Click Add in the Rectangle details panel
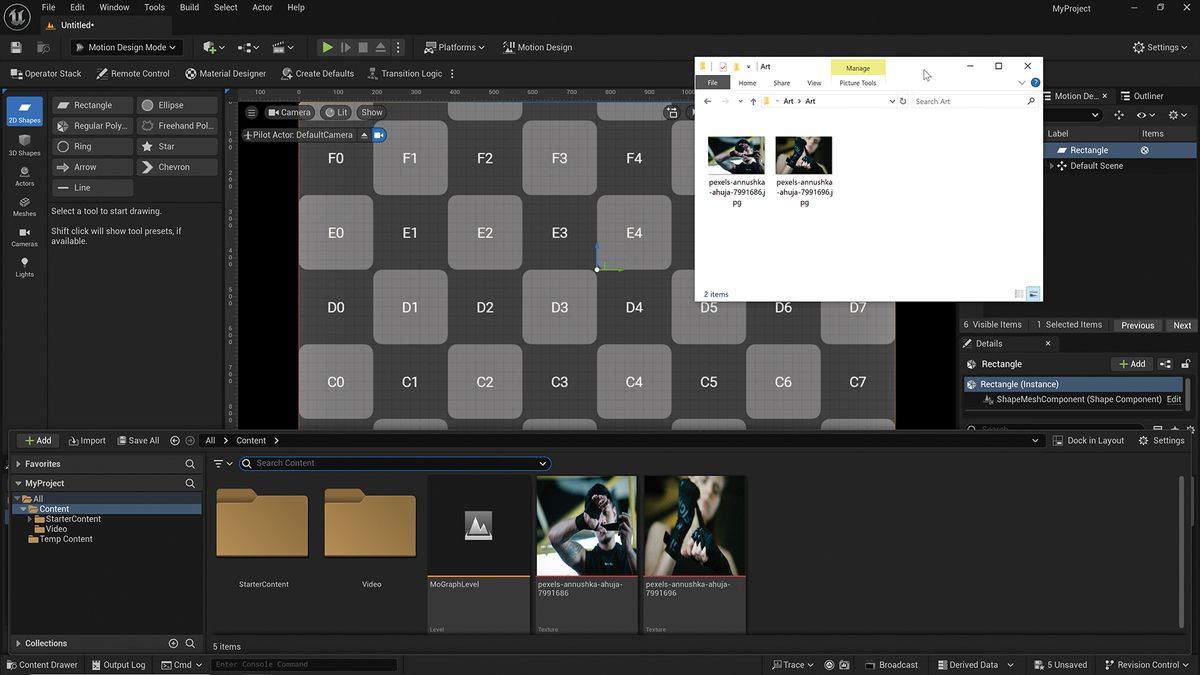Viewport: 1200px width, 675px height. coord(1130,364)
